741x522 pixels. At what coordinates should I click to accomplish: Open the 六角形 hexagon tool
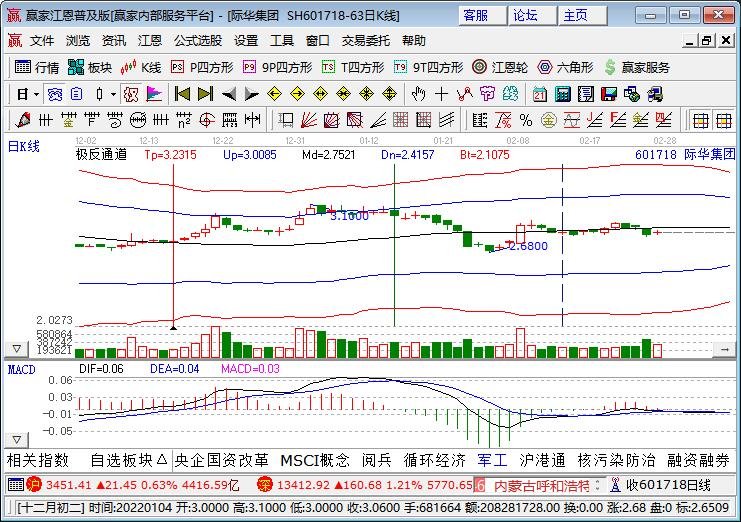pyautogui.click(x=565, y=68)
